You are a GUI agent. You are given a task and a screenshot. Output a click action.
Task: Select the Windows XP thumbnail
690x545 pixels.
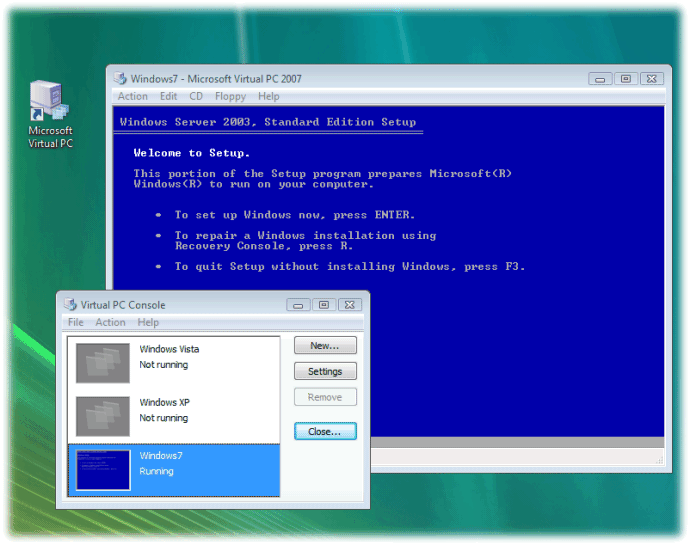pos(103,416)
